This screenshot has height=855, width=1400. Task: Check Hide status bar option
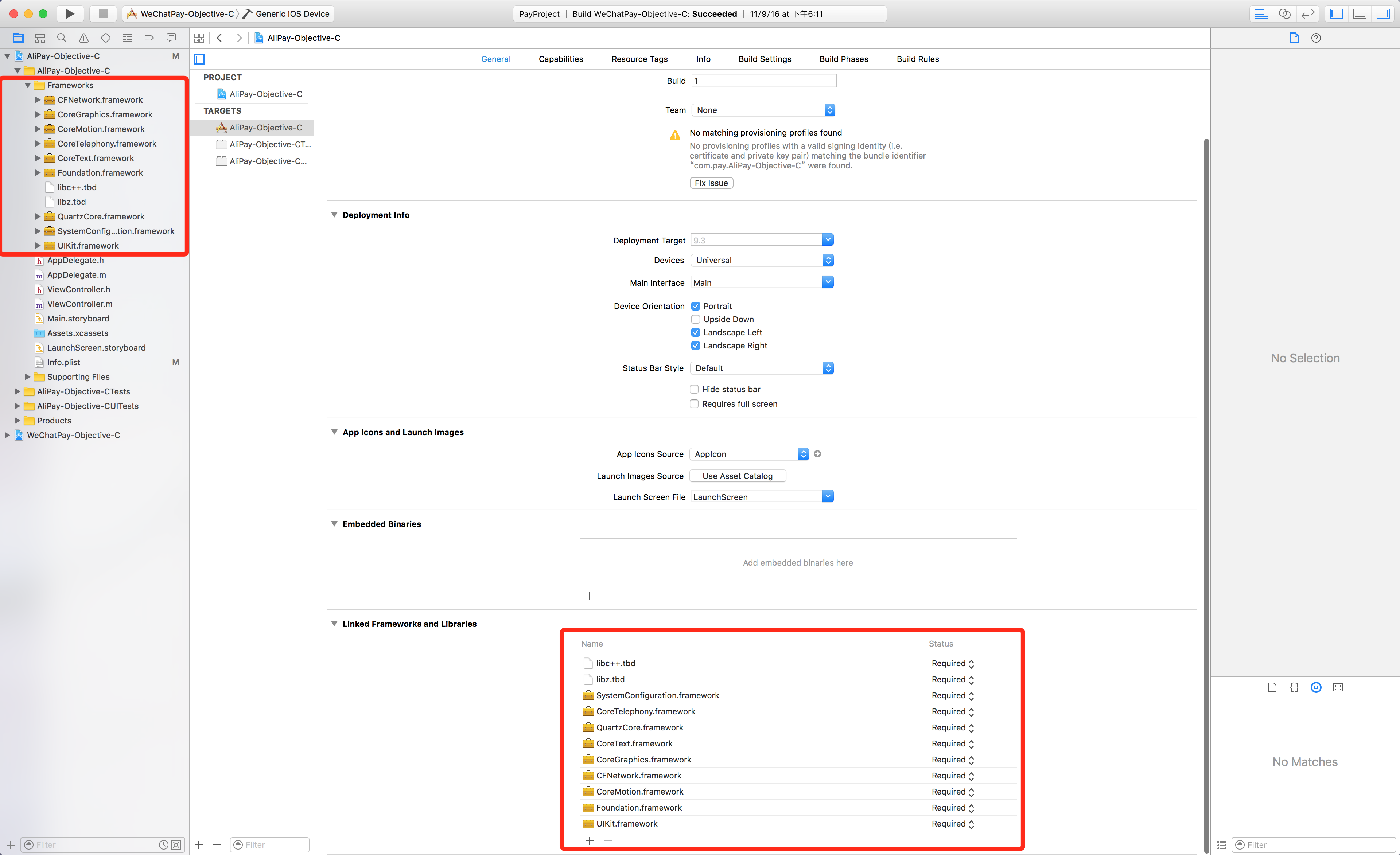click(694, 389)
